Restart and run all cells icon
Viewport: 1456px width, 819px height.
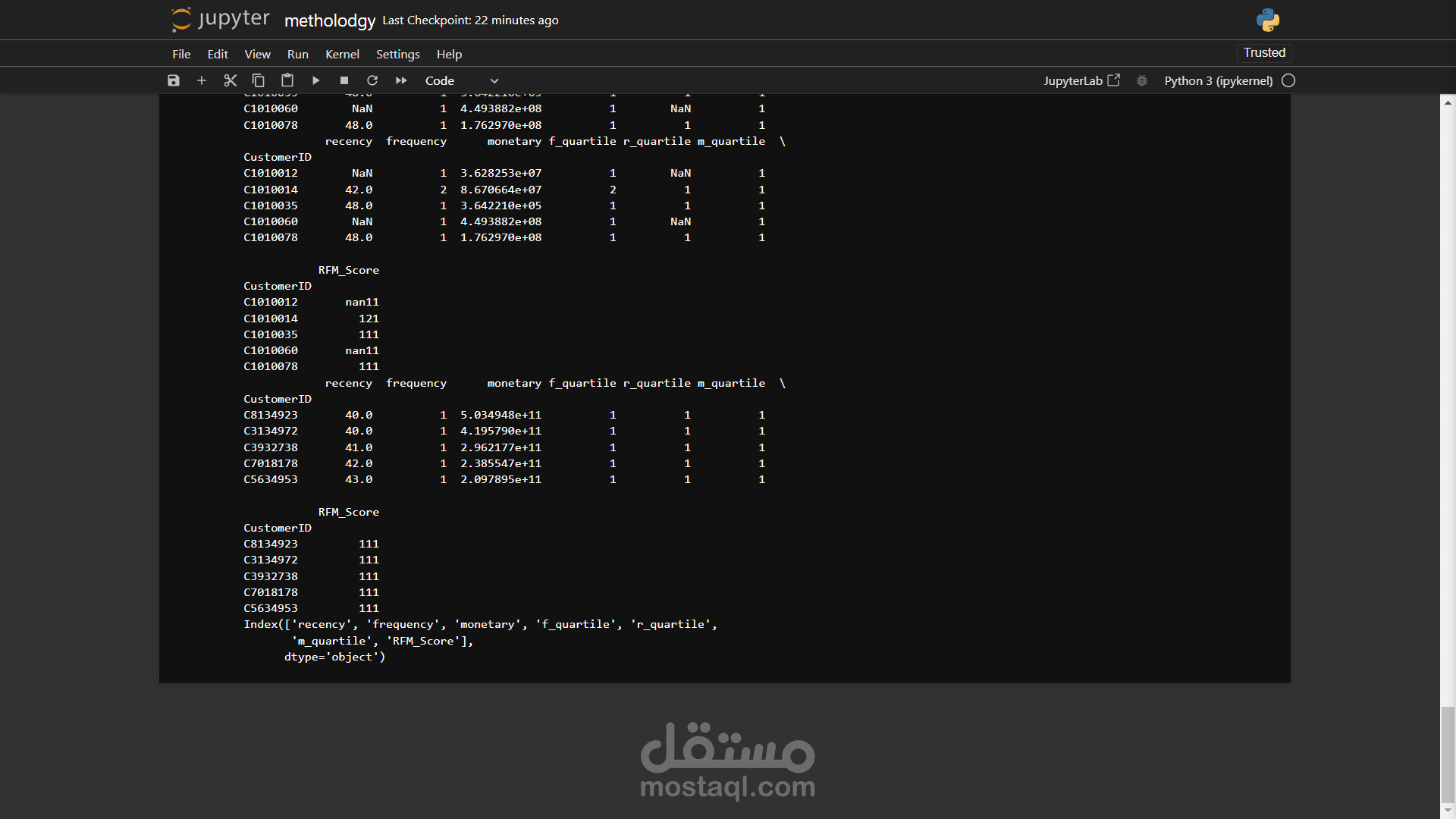[401, 80]
